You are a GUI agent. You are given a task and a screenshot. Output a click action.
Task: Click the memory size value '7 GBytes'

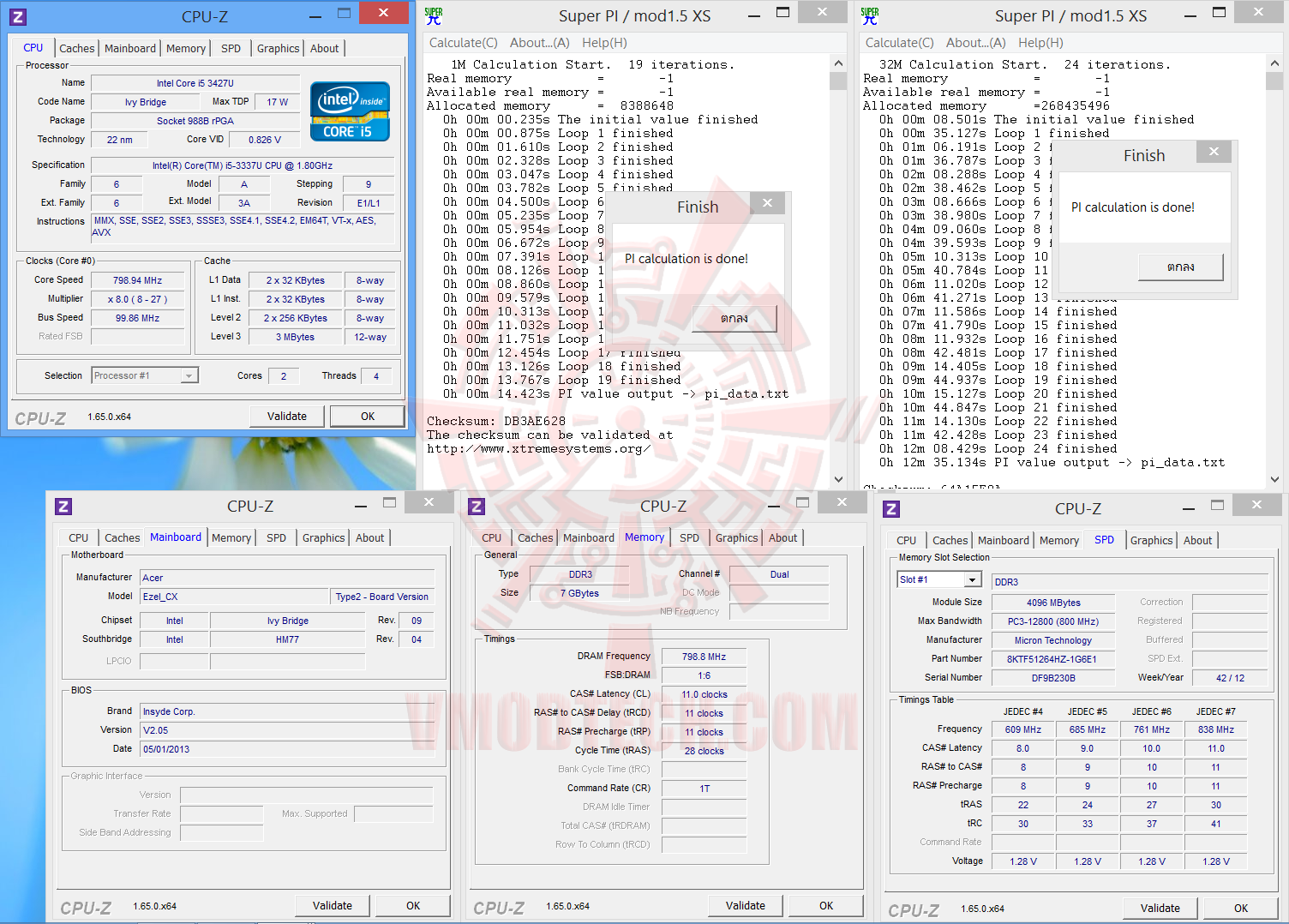click(x=580, y=593)
